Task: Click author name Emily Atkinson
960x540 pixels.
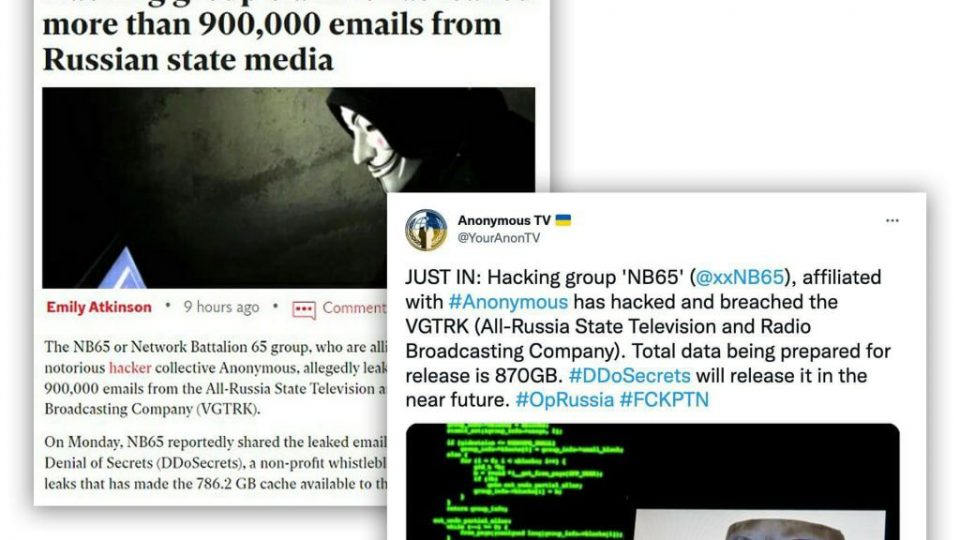Action: [x=99, y=307]
